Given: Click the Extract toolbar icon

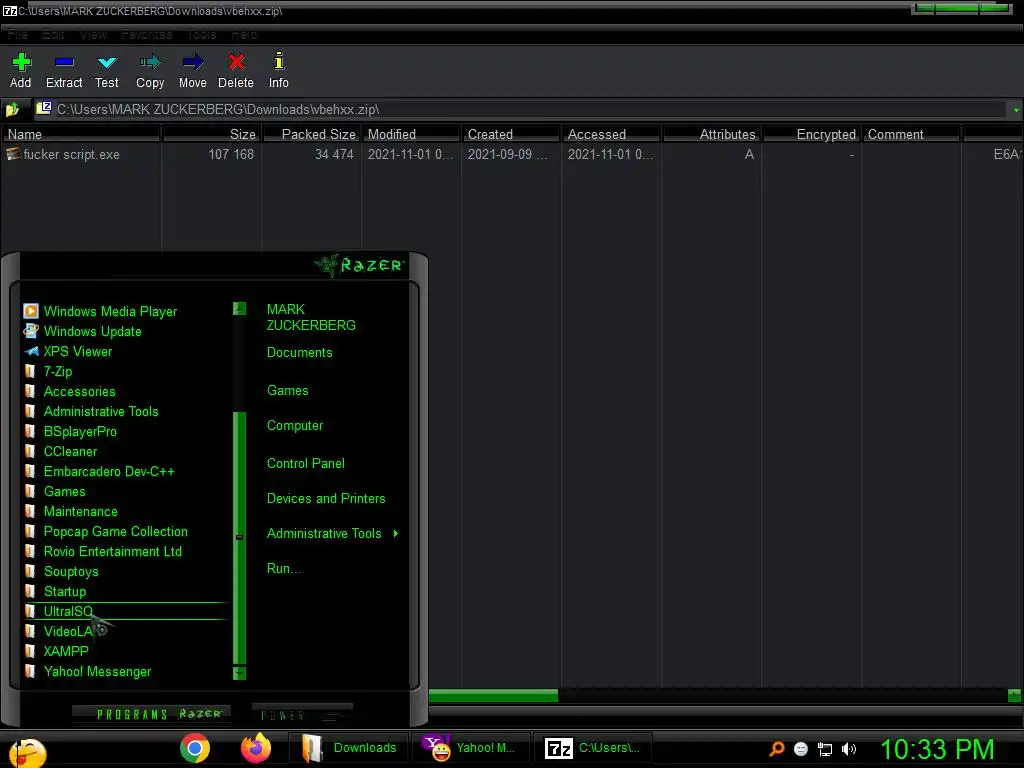Looking at the screenshot, I should (64, 62).
